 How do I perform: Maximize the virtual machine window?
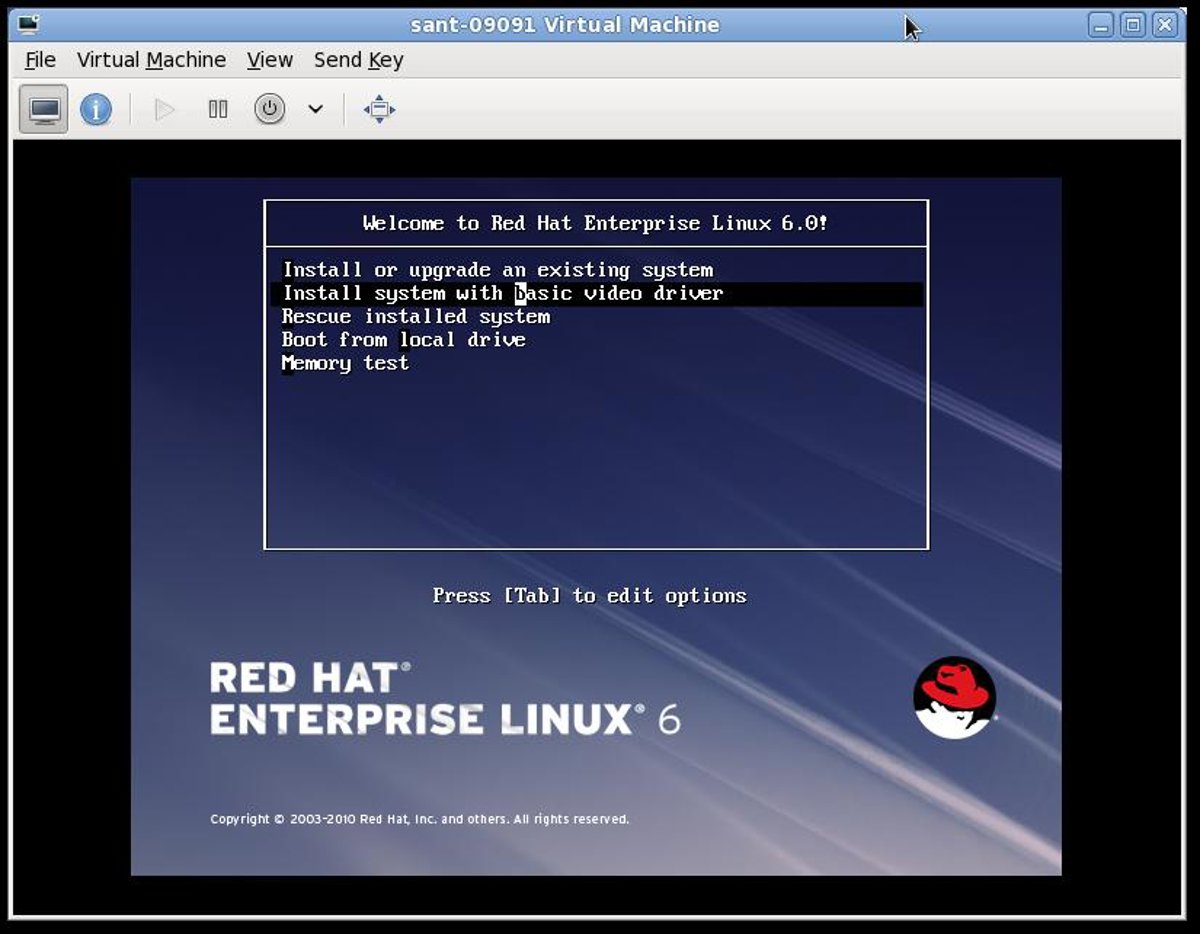coord(1132,25)
